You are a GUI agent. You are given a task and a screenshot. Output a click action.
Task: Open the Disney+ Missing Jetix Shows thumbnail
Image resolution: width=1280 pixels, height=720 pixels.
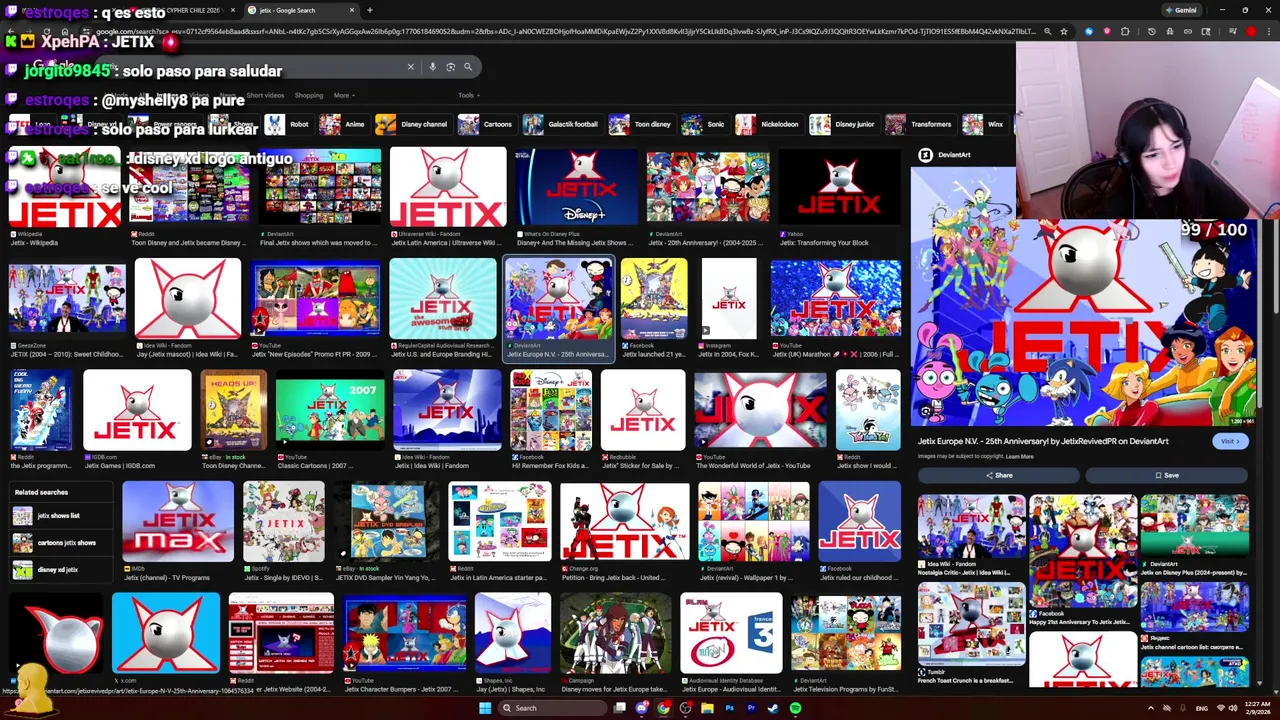pyautogui.click(x=576, y=188)
